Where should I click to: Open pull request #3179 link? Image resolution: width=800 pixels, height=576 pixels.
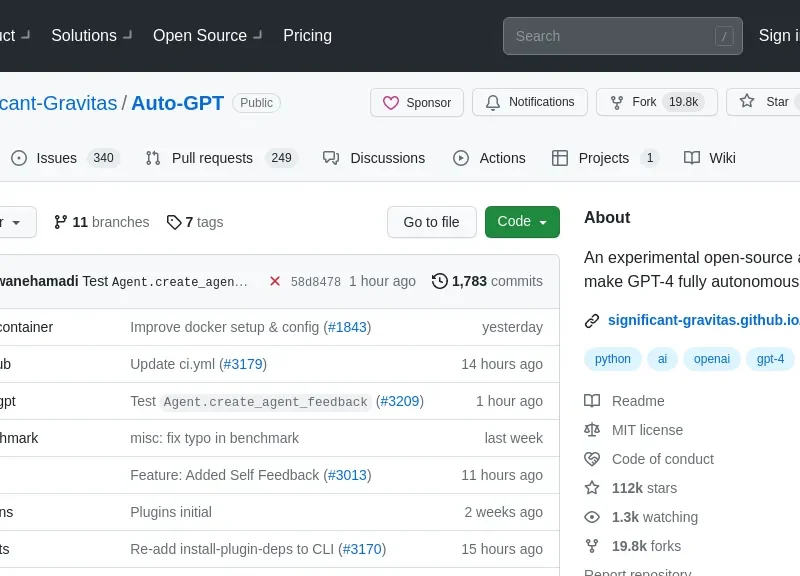243,364
